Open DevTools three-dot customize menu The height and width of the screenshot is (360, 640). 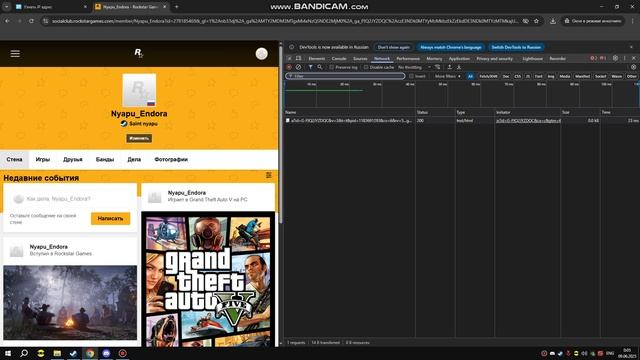pyautogui.click(x=624, y=58)
